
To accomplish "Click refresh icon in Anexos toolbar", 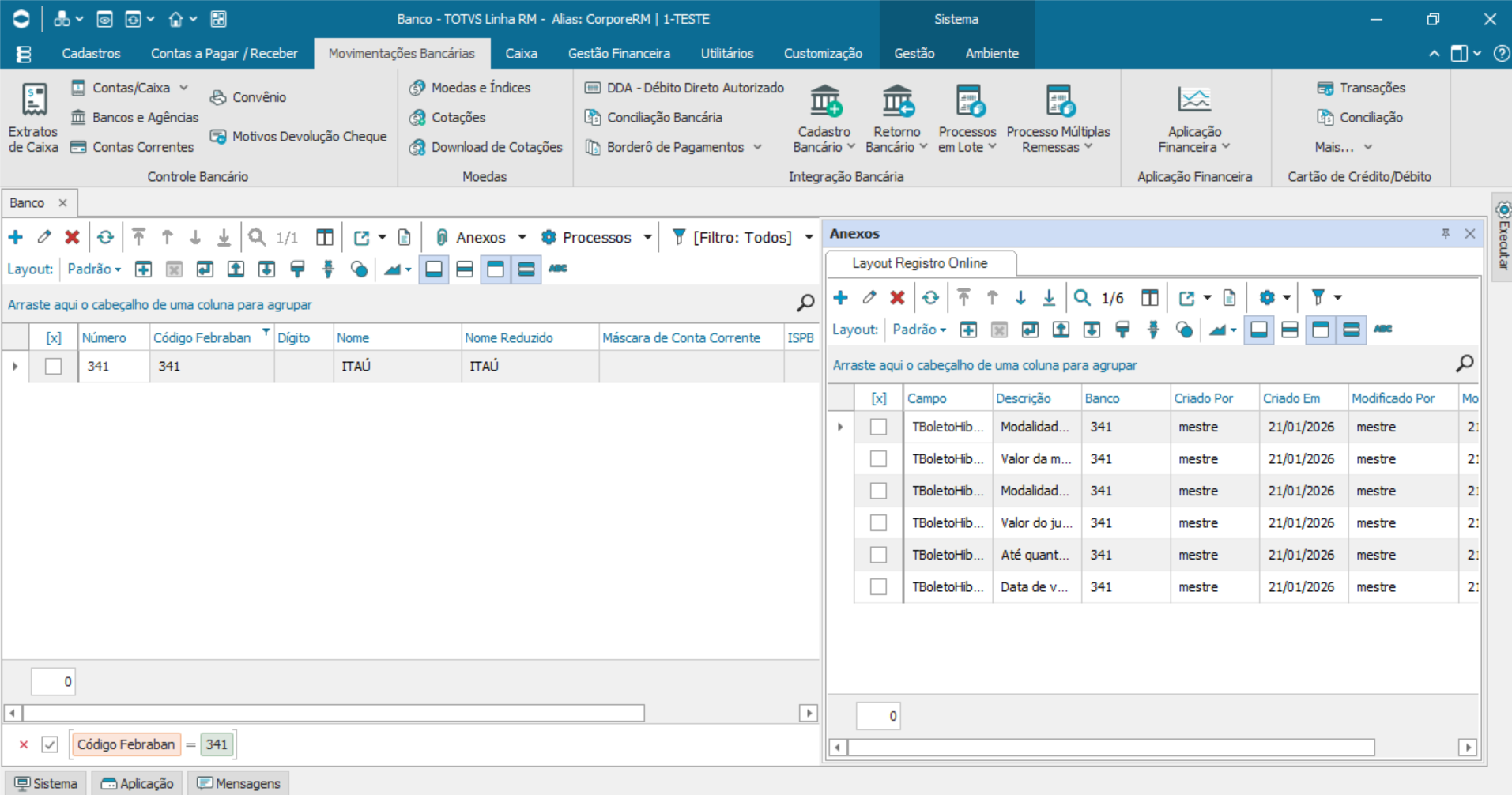I will pyautogui.click(x=930, y=298).
